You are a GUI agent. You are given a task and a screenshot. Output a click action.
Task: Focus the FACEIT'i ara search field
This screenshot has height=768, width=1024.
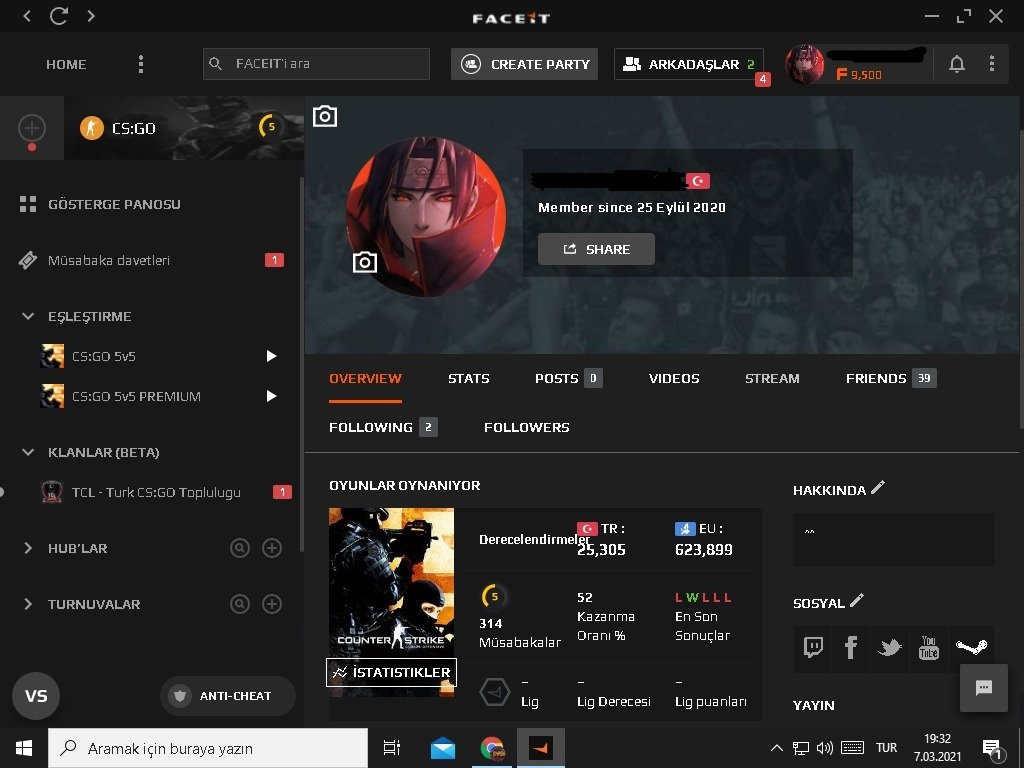click(316, 64)
